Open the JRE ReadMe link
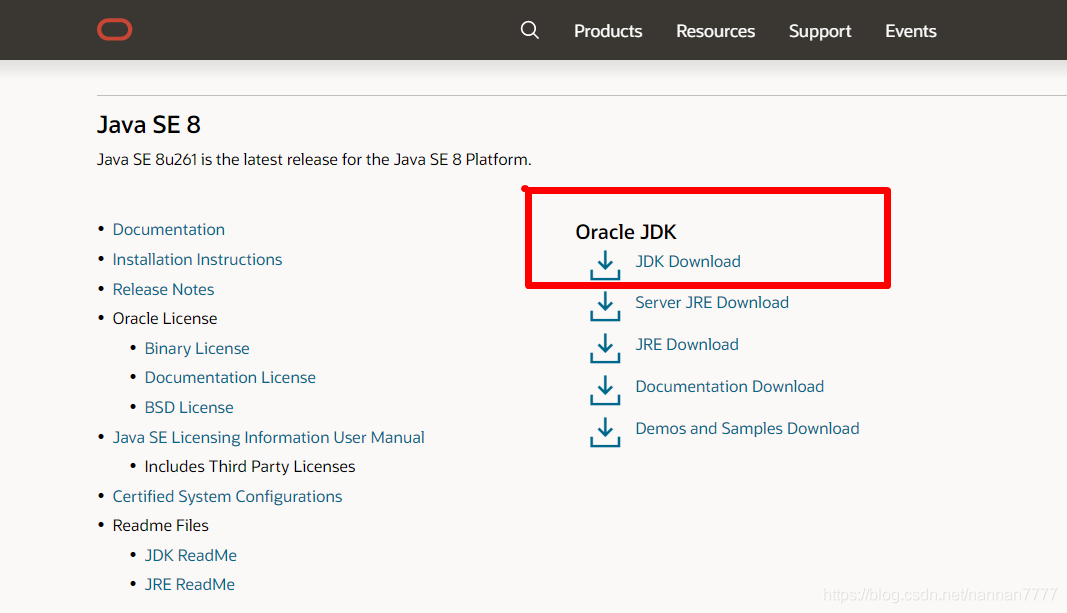The image size is (1067, 613). click(189, 584)
